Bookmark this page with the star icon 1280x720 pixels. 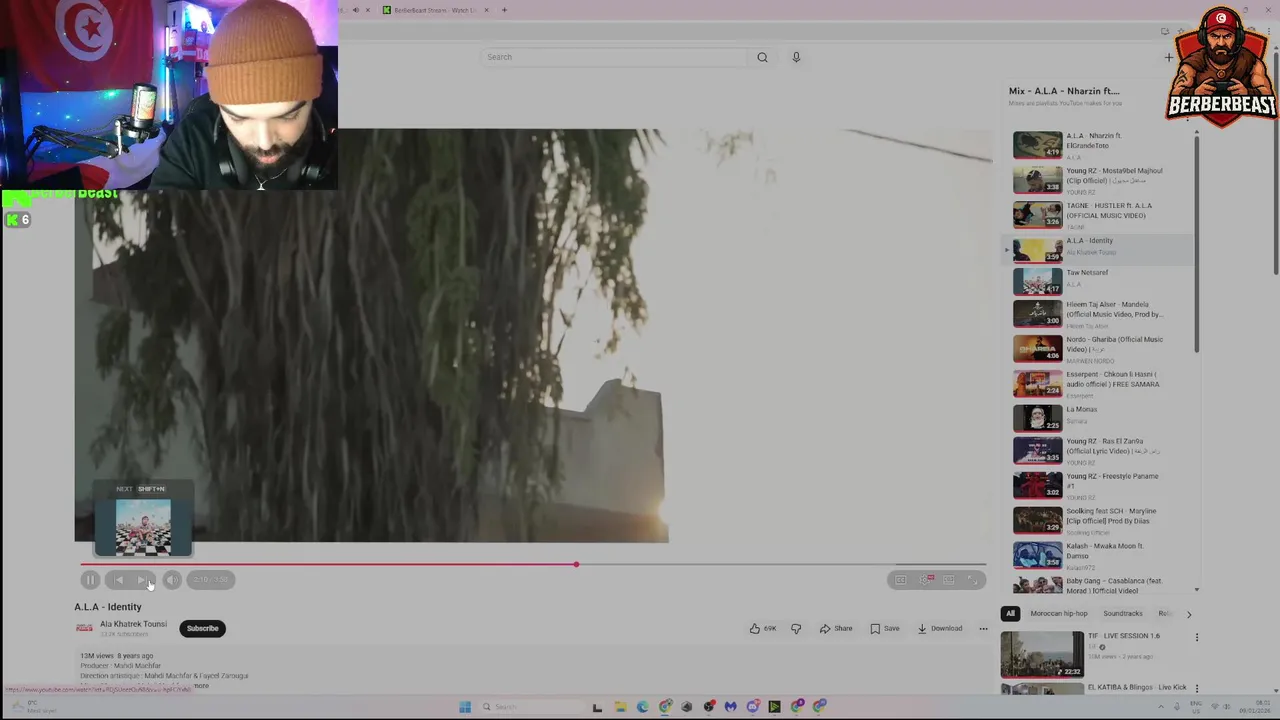(x=1180, y=32)
